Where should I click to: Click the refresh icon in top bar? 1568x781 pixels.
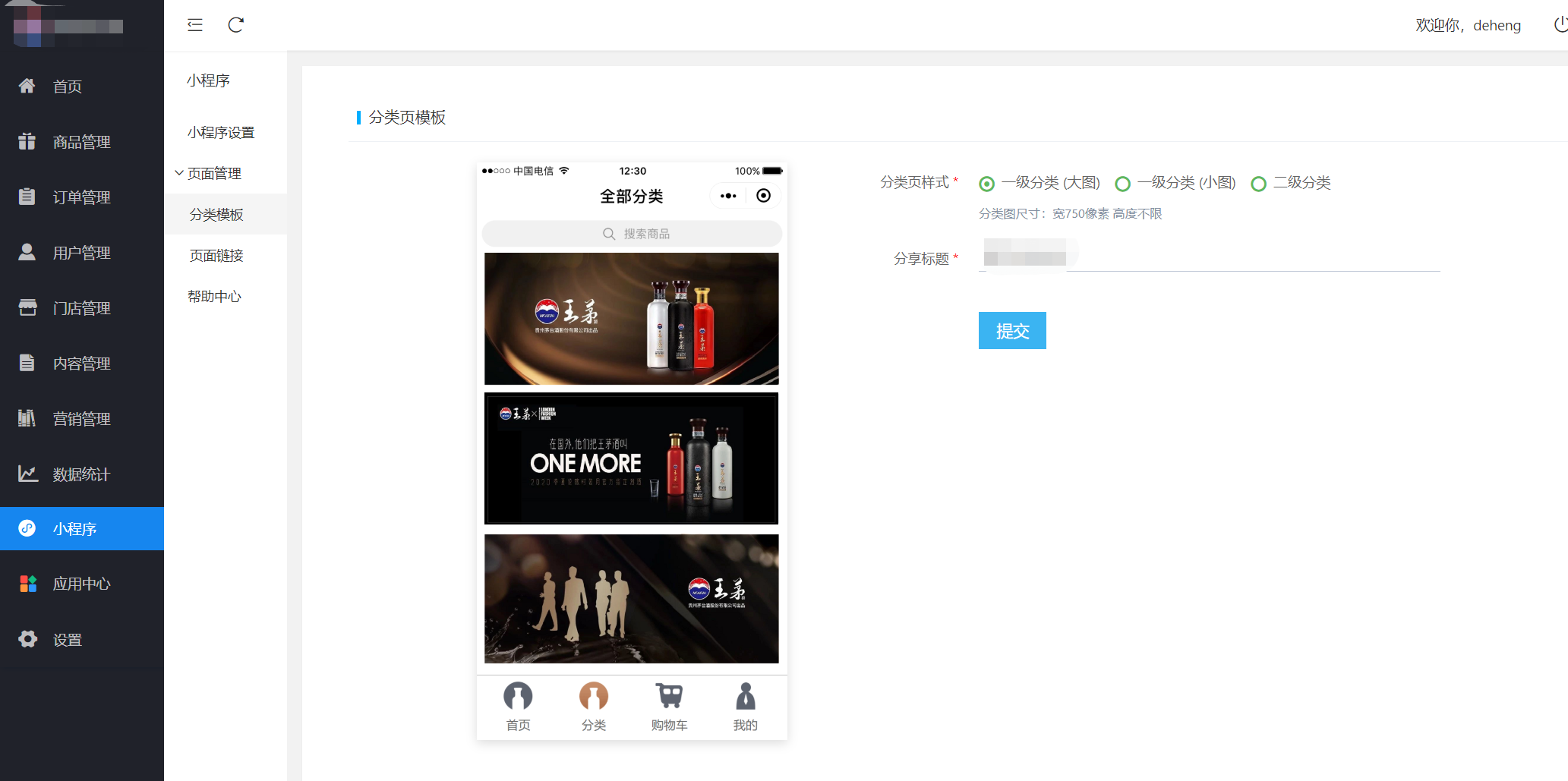[236, 25]
